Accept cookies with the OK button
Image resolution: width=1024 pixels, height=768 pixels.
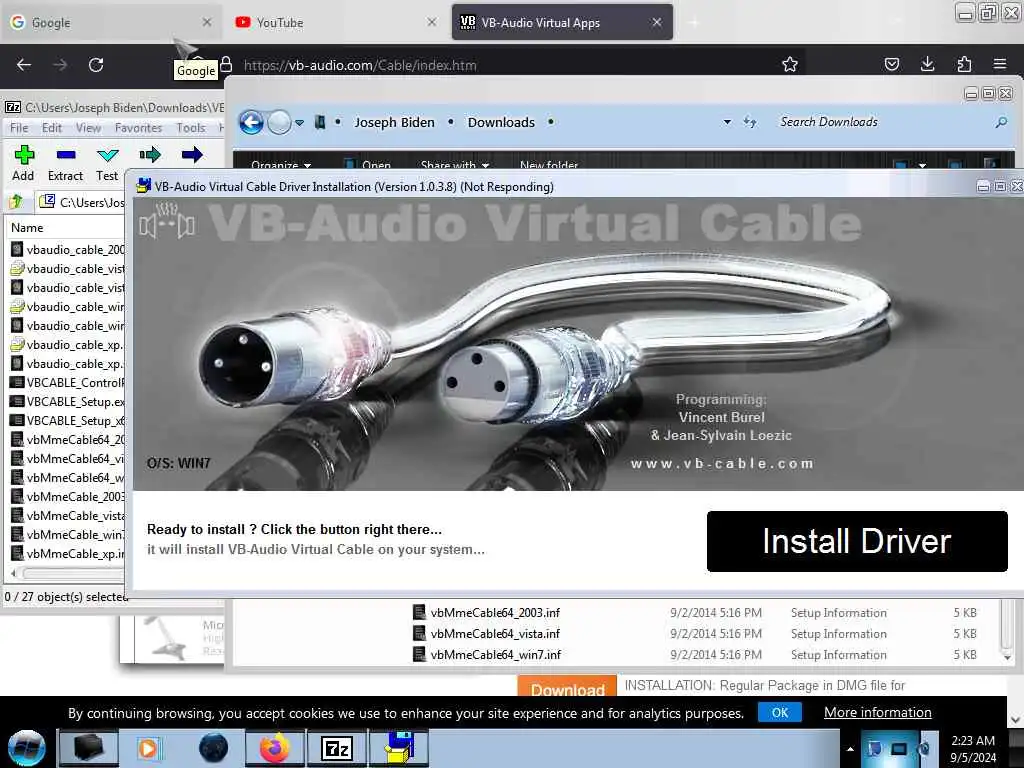pos(780,712)
